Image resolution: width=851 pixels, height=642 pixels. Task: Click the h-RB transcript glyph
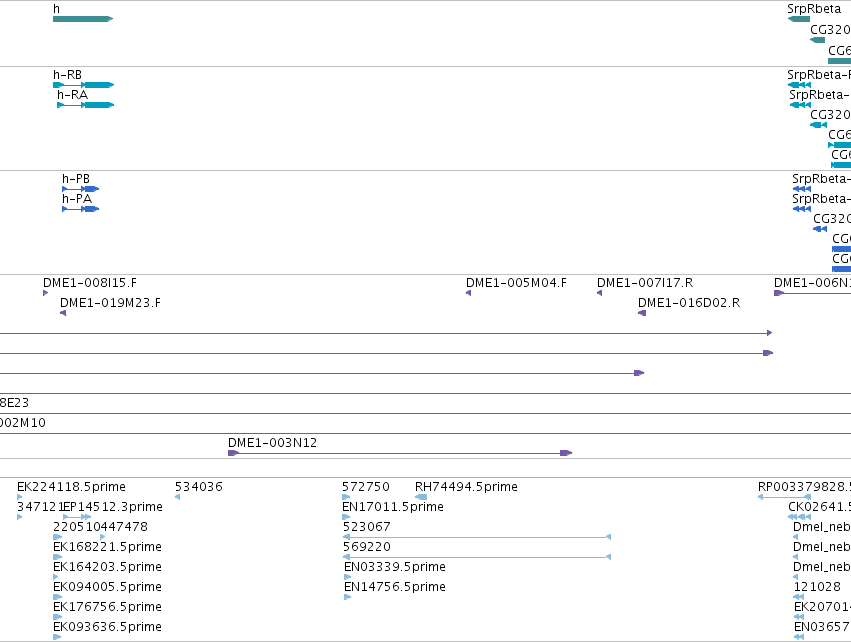[x=83, y=85]
